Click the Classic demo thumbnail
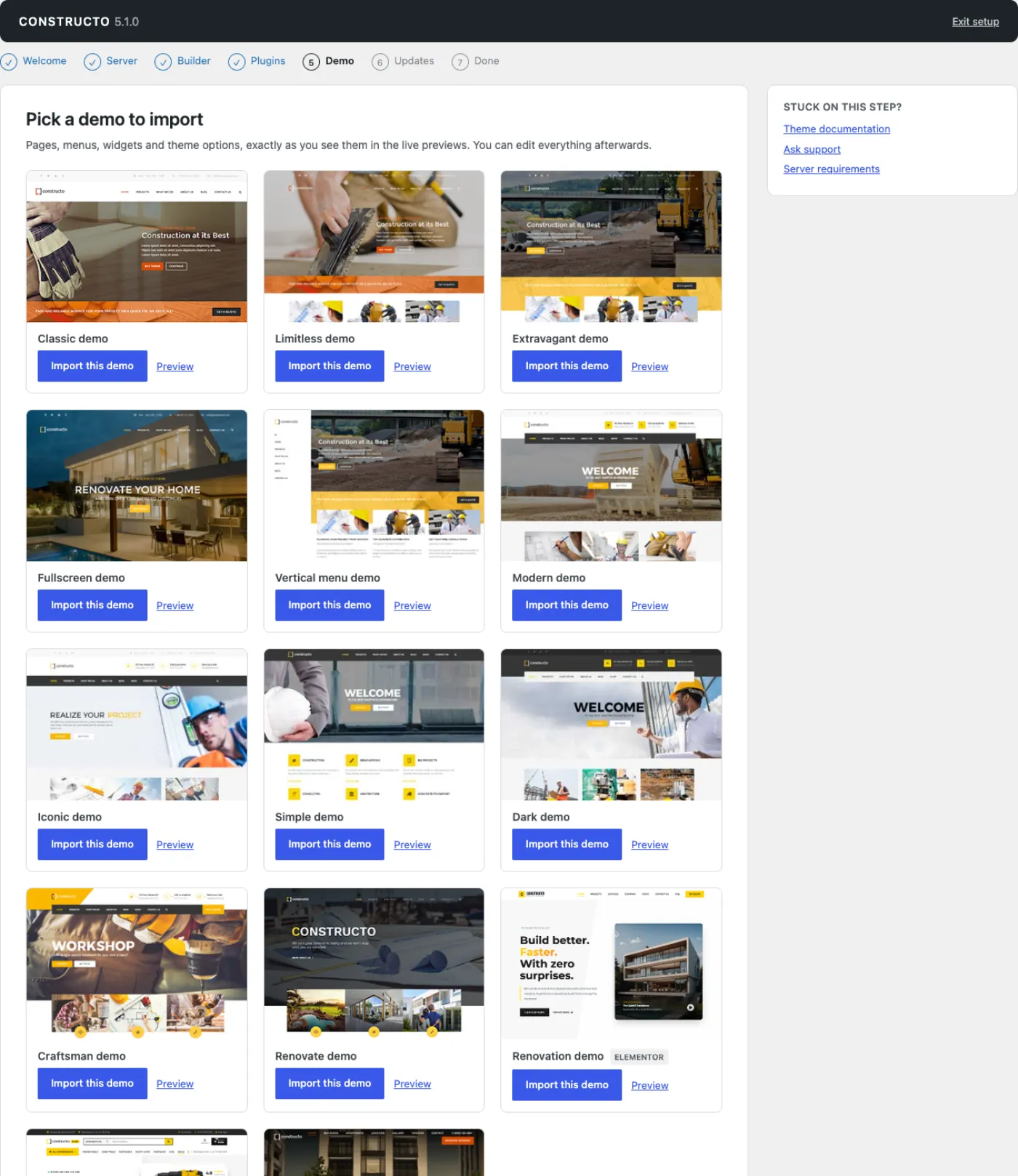 click(137, 246)
